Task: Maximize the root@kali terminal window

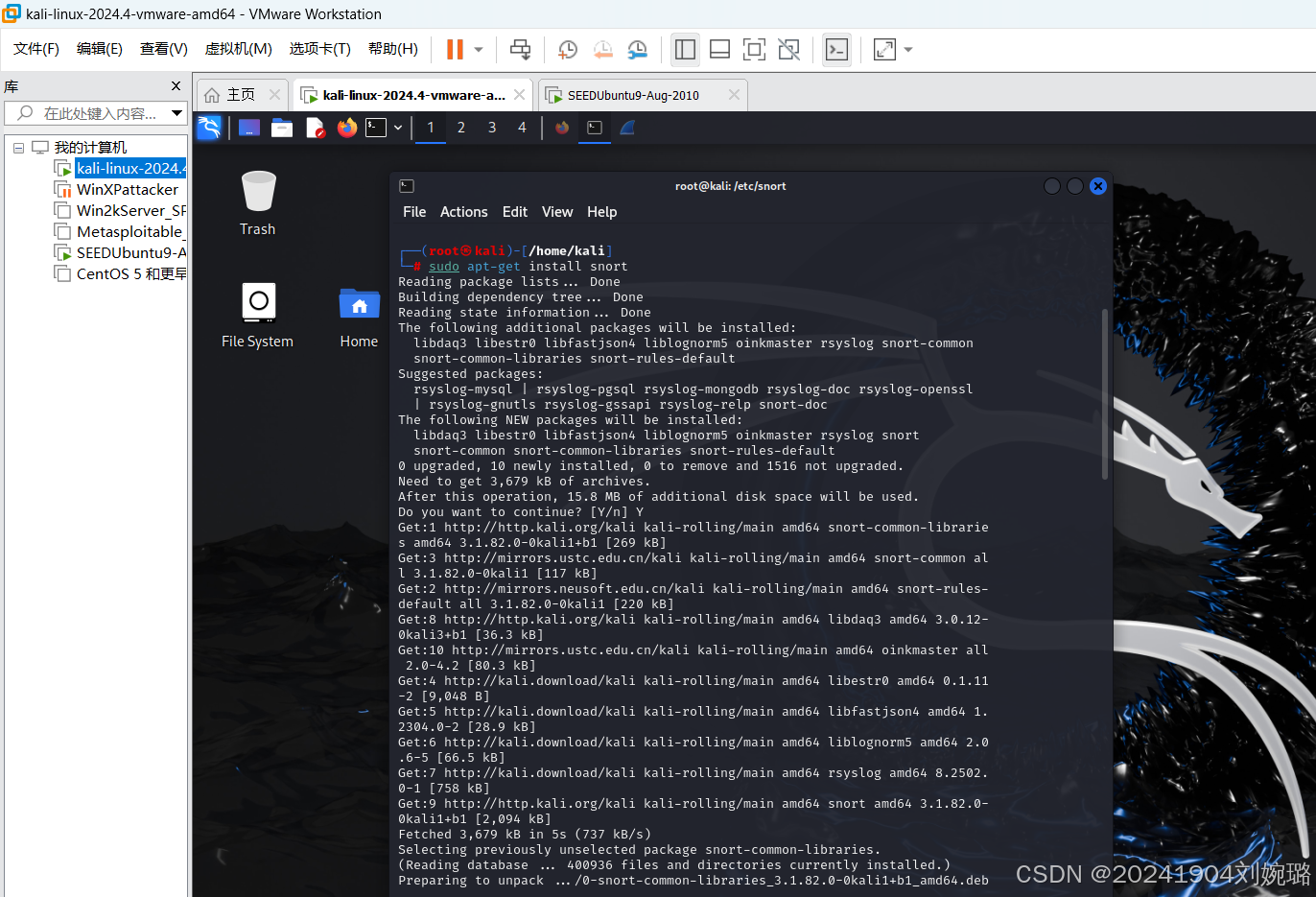Action: point(1075,186)
